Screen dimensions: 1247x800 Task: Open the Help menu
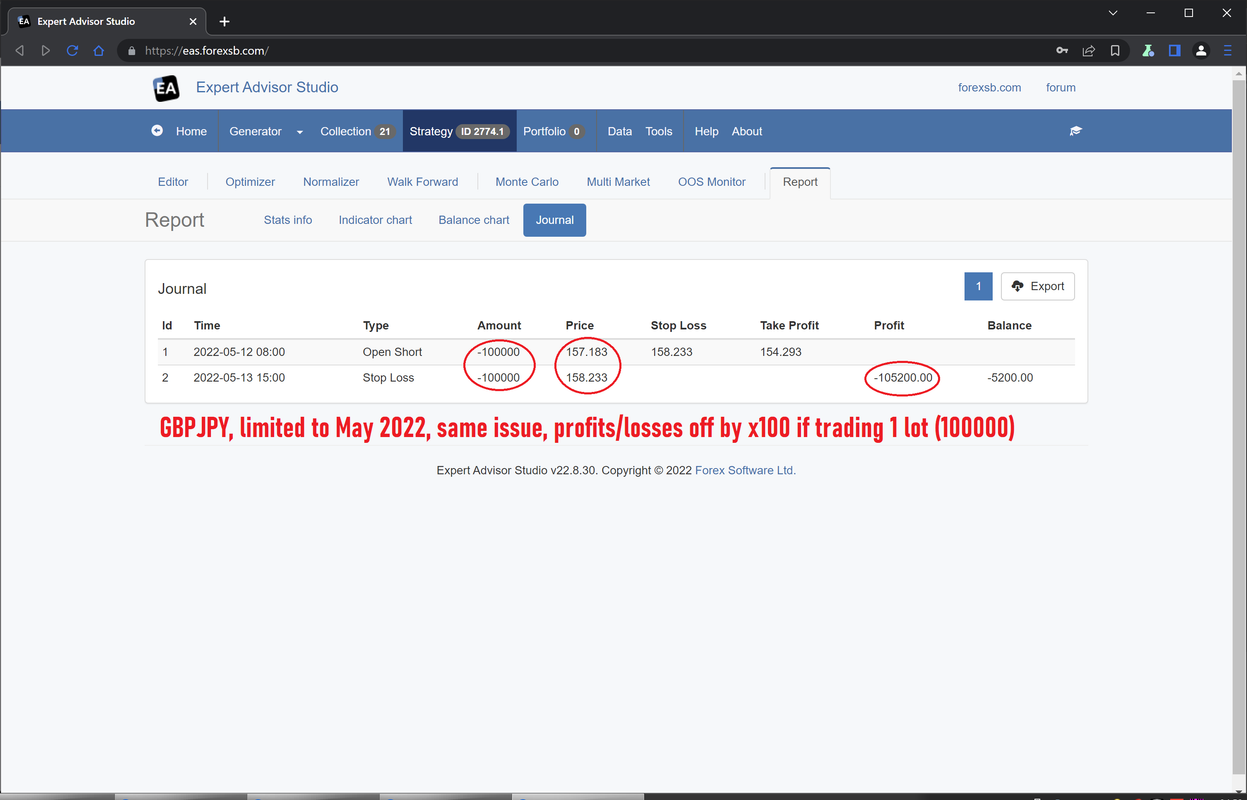pyautogui.click(x=706, y=131)
